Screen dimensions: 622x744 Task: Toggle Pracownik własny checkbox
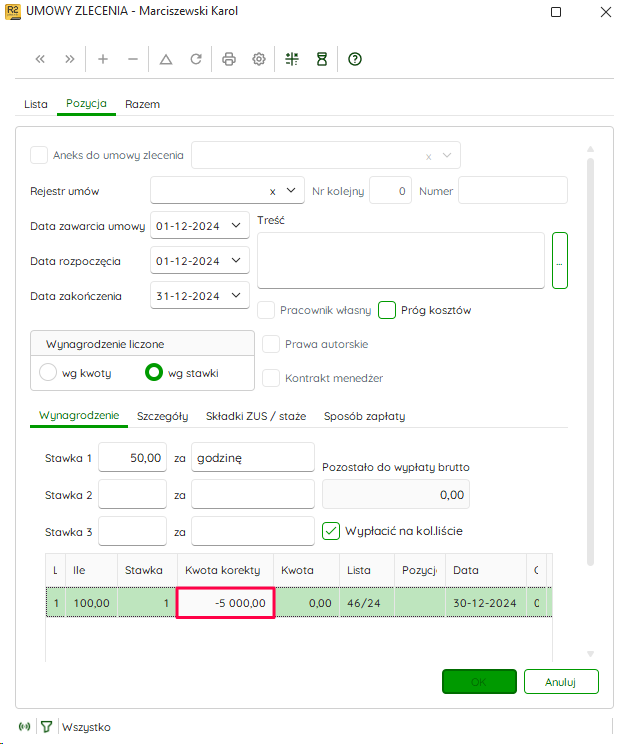tap(266, 310)
